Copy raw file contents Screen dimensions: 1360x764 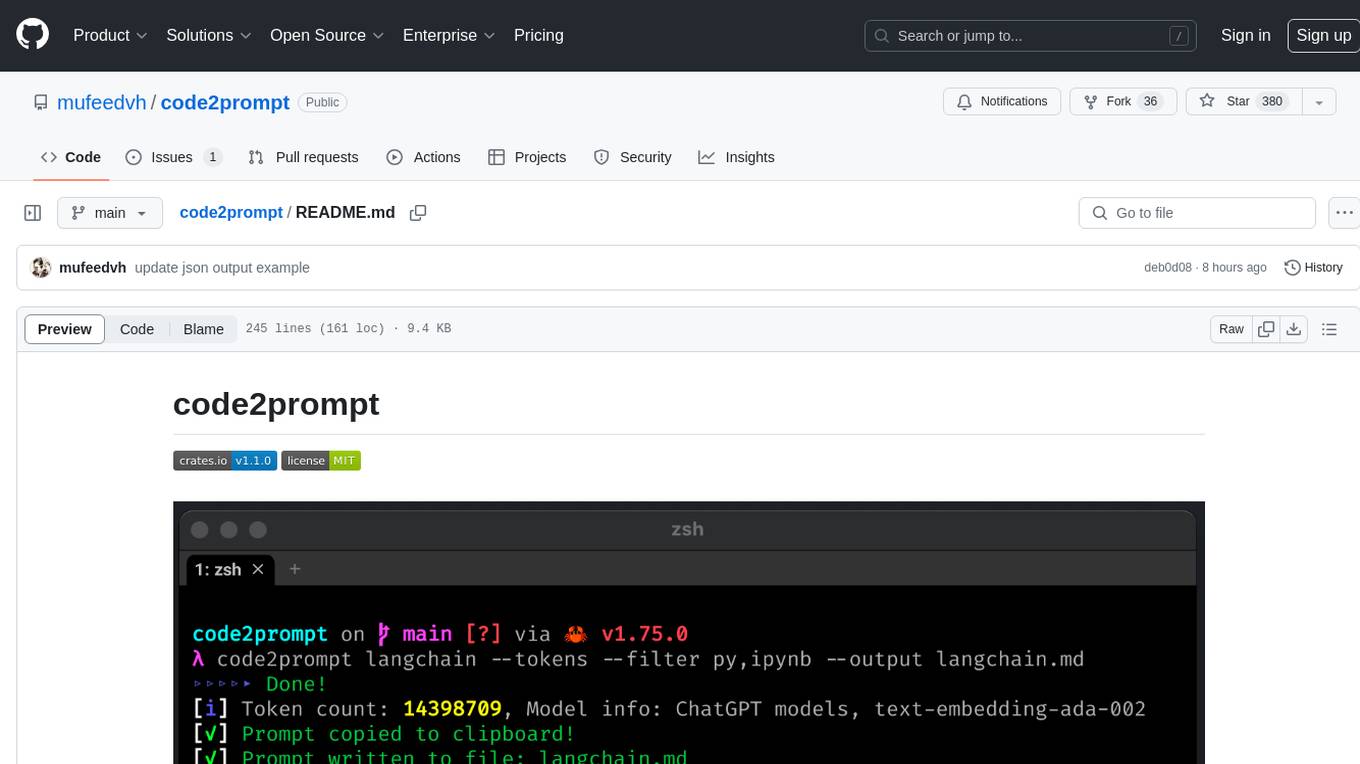[1267, 329]
